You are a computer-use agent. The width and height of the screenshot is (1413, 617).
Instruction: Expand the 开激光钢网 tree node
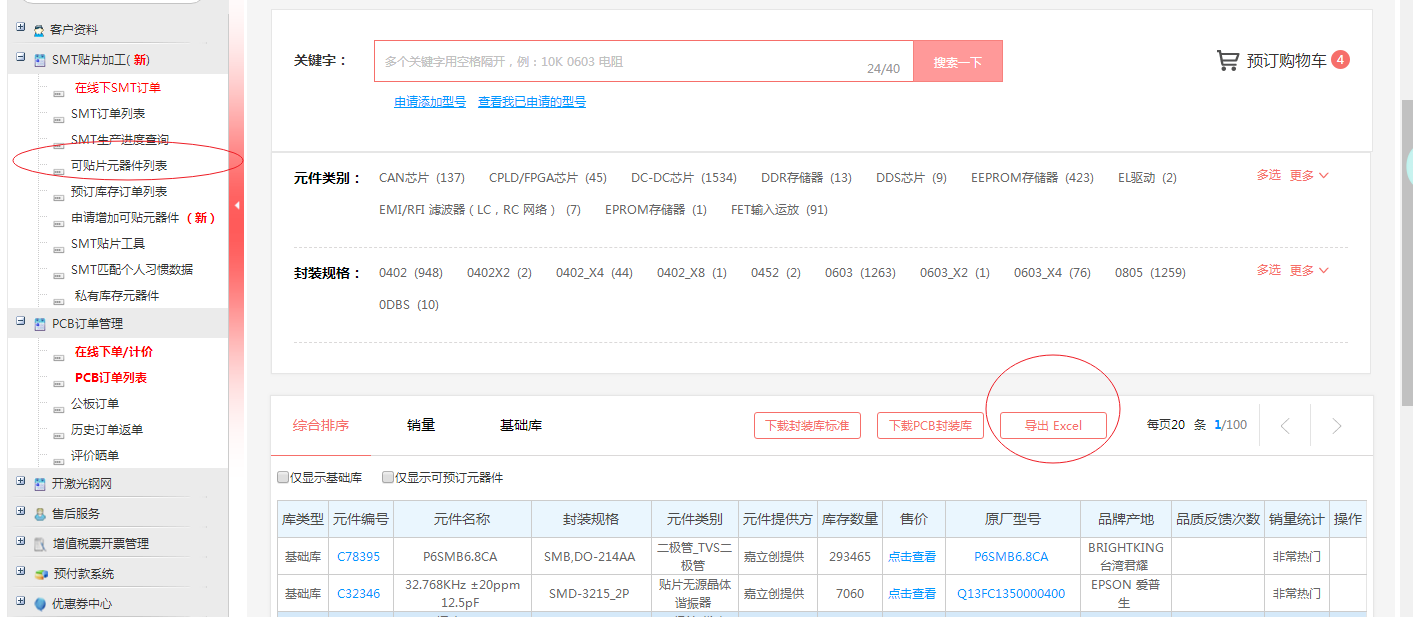click(21, 483)
